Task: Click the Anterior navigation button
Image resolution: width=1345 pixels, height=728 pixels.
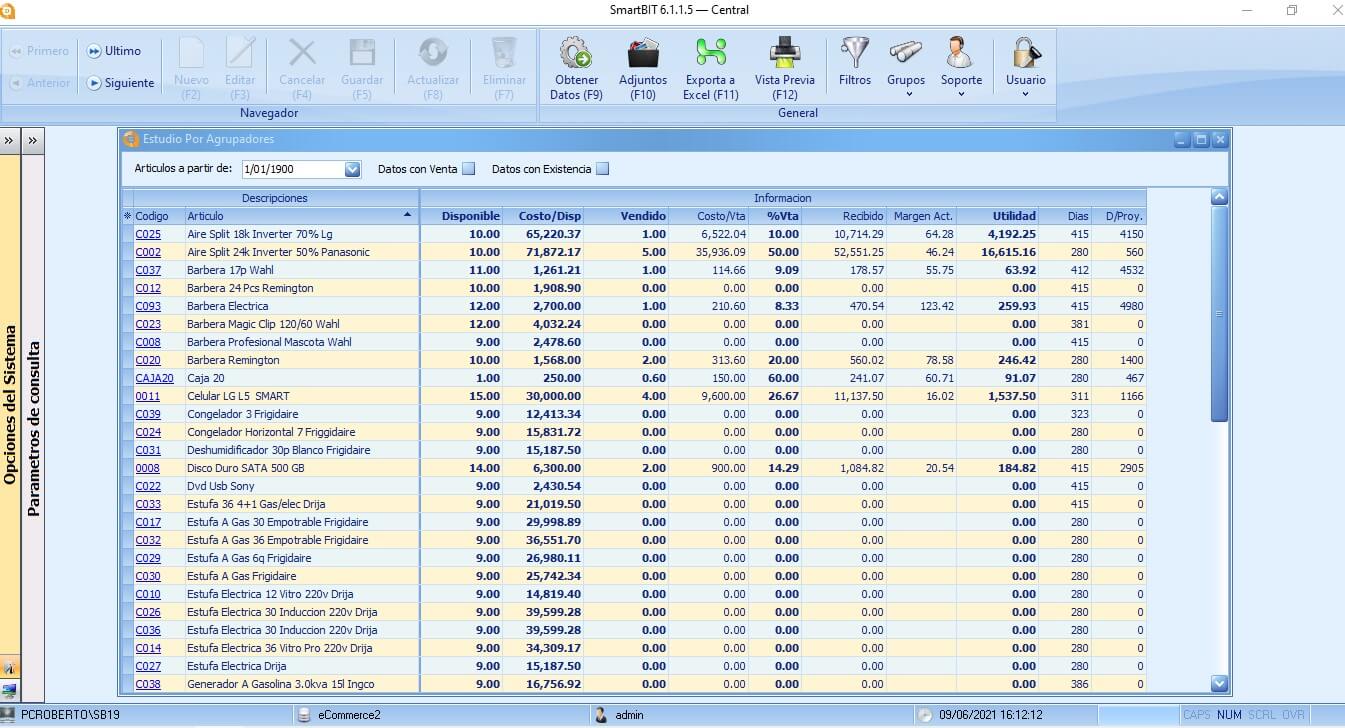Action: tap(40, 83)
